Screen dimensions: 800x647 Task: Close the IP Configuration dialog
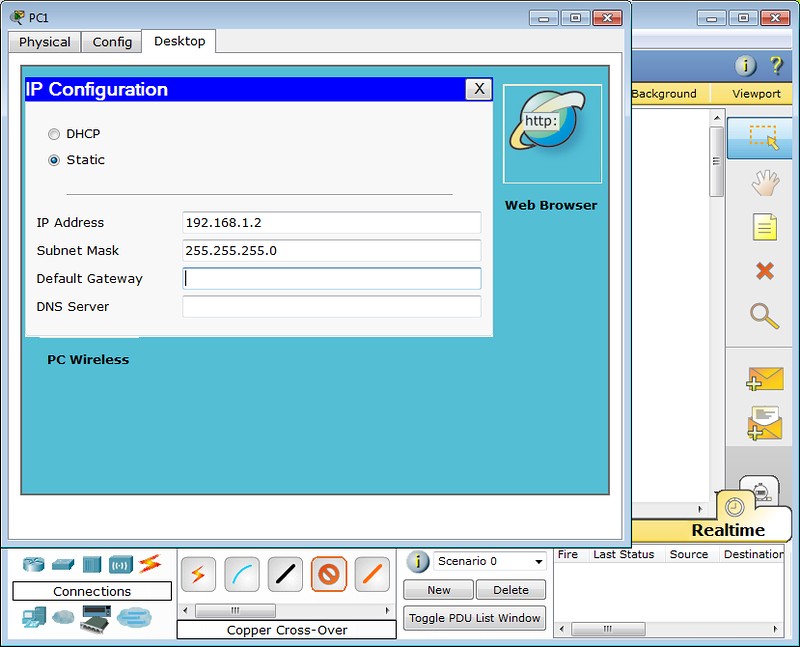pyautogui.click(x=479, y=89)
